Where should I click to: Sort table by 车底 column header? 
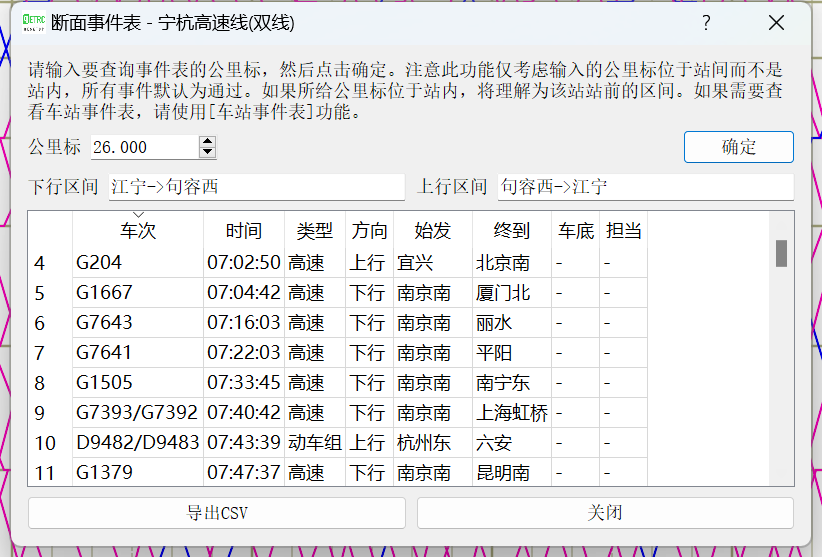pos(576,230)
